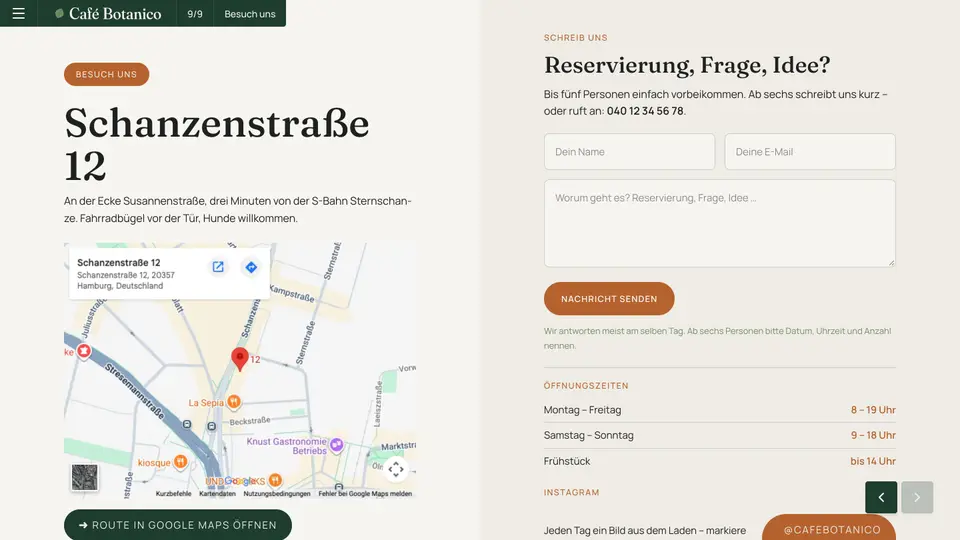960x540 pixels.
Task: Click the Reservierung, Frage, Idee? heading
Action: click(687, 65)
